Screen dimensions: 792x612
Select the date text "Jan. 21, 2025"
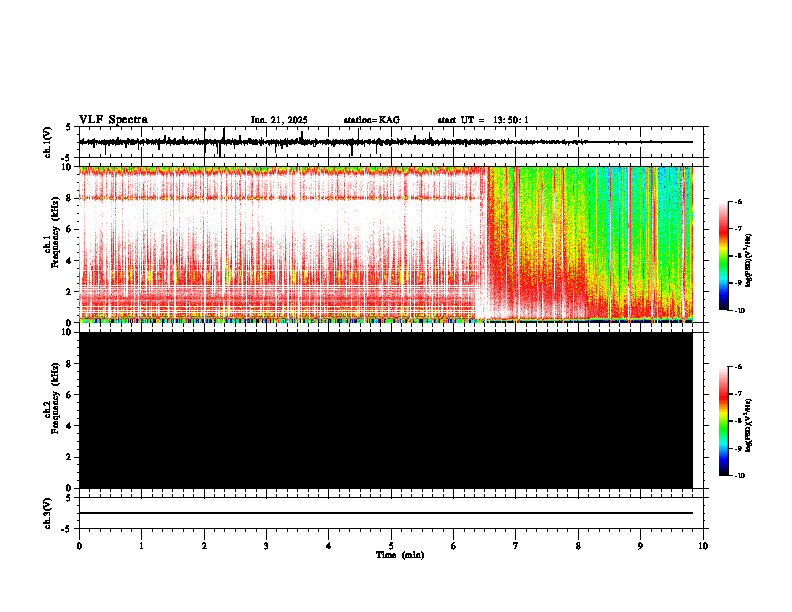[x=279, y=120]
